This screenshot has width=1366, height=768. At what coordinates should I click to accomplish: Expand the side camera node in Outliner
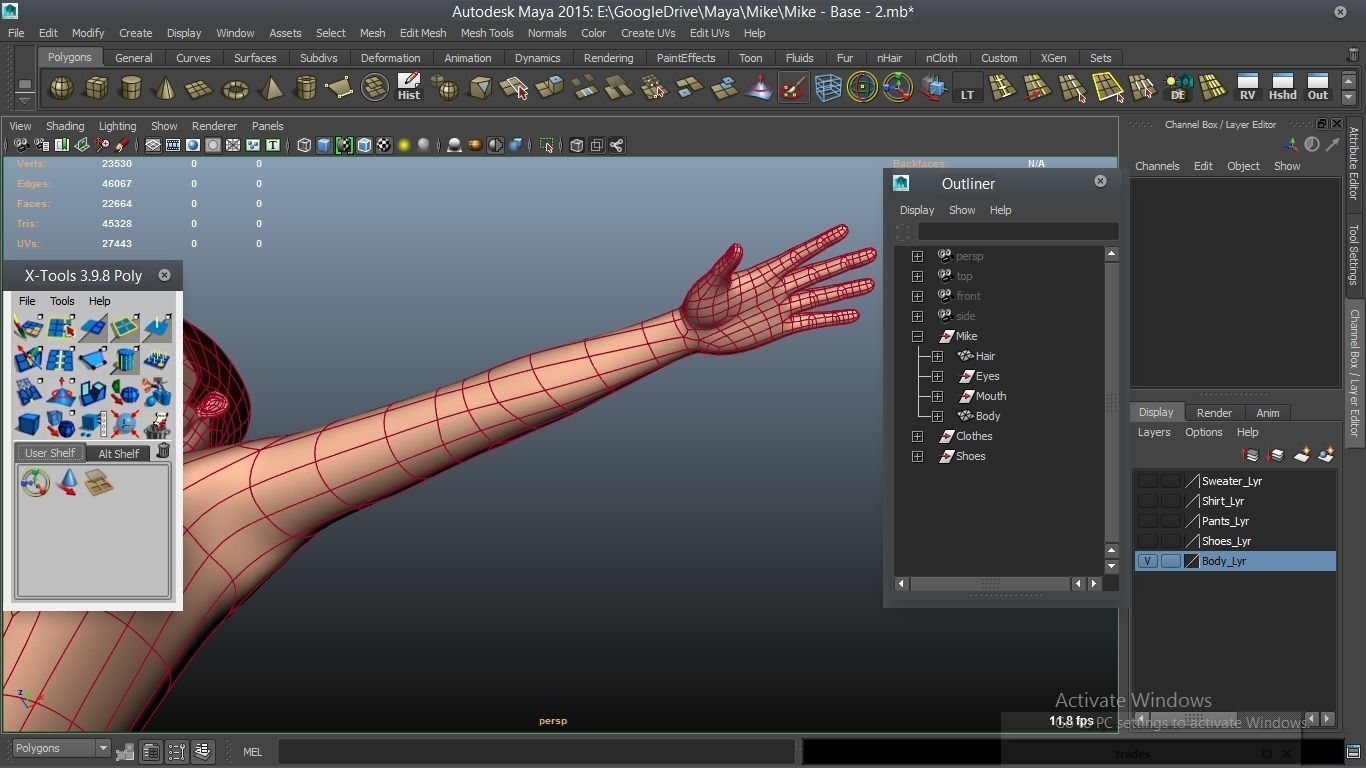pyautogui.click(x=917, y=316)
